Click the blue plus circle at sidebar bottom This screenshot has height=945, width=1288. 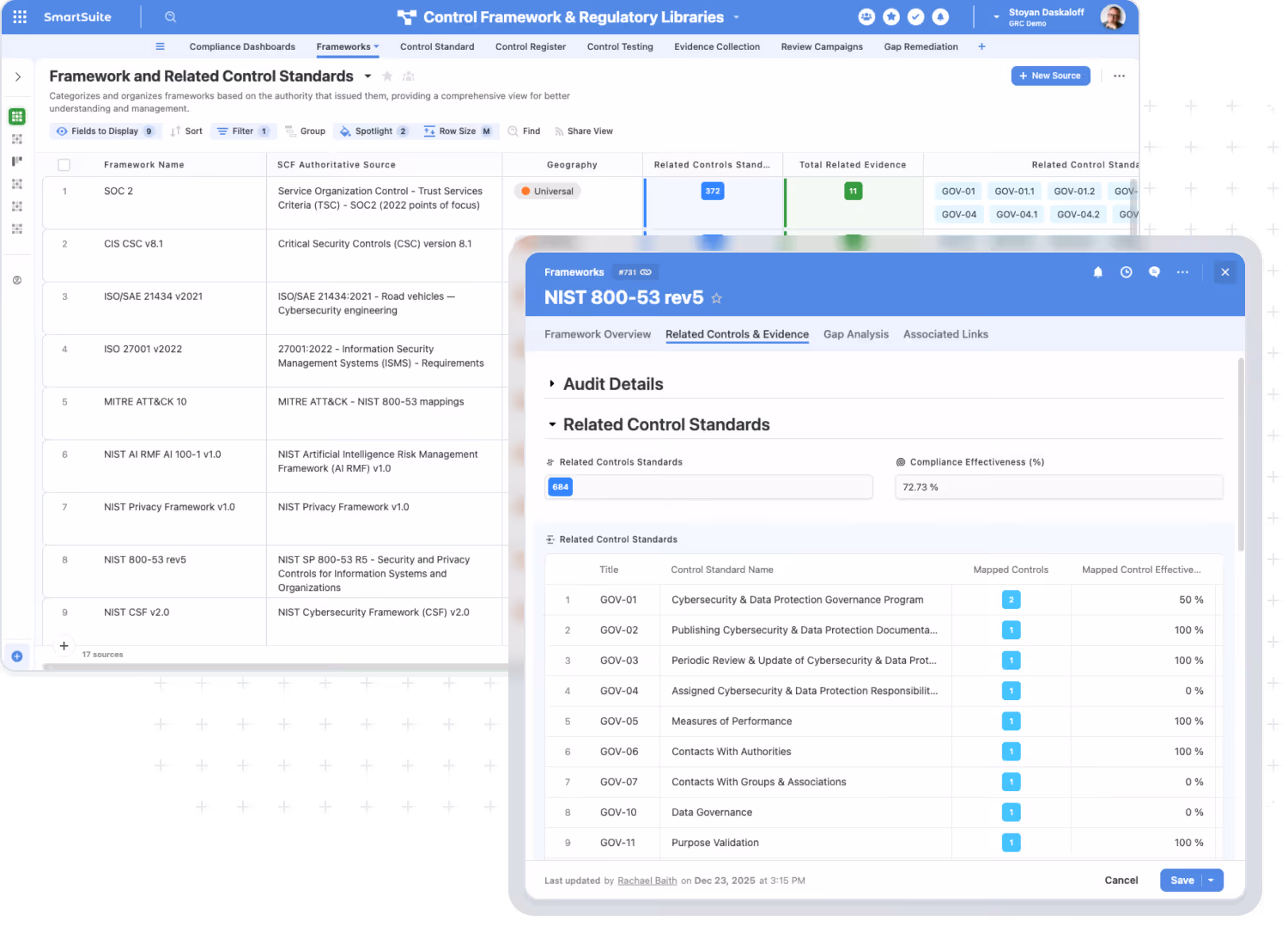click(17, 655)
